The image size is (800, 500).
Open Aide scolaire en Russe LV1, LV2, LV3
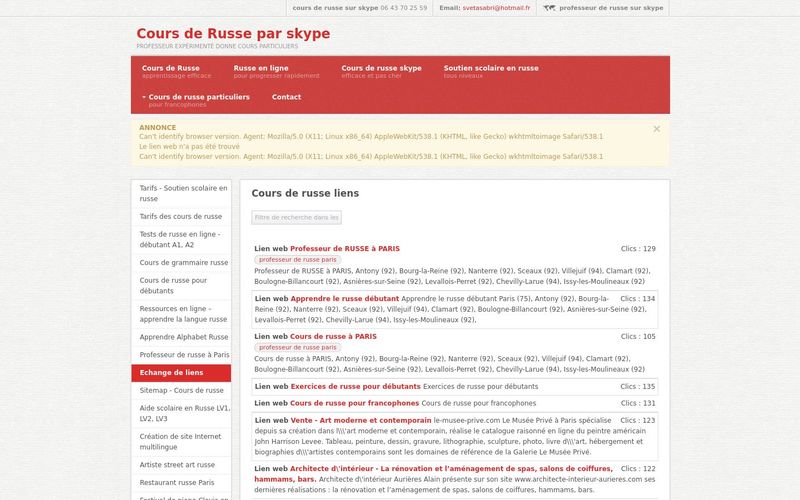181,413
